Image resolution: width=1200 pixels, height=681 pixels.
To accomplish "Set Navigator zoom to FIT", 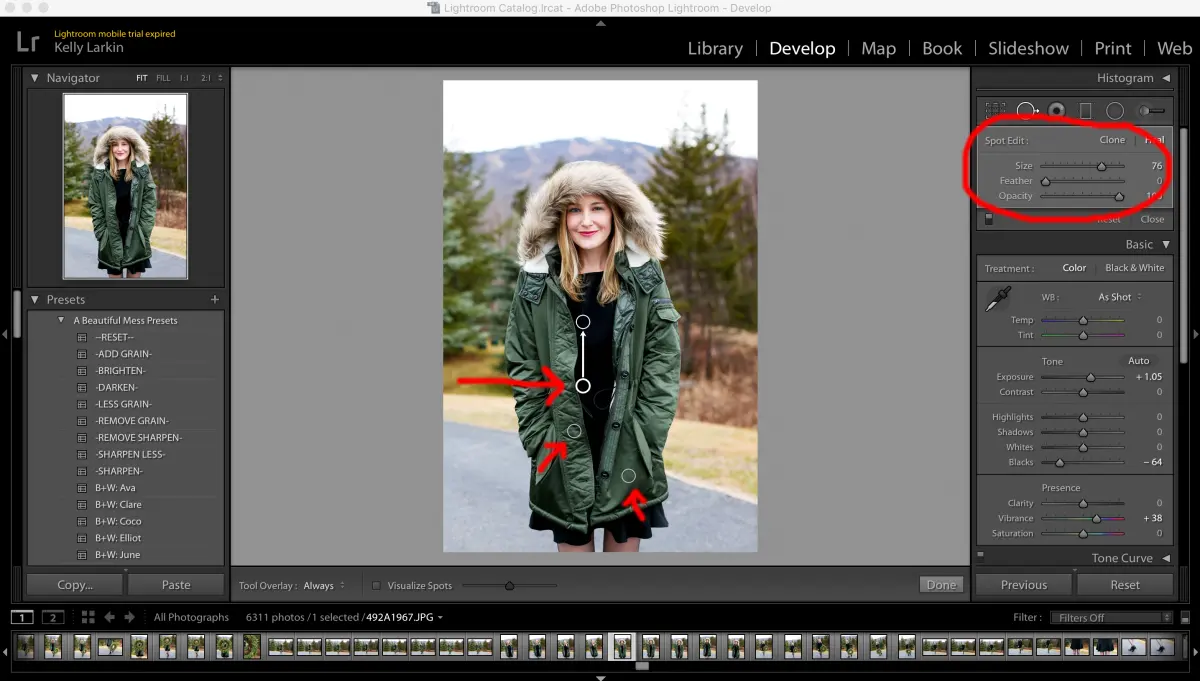I will 144,78.
